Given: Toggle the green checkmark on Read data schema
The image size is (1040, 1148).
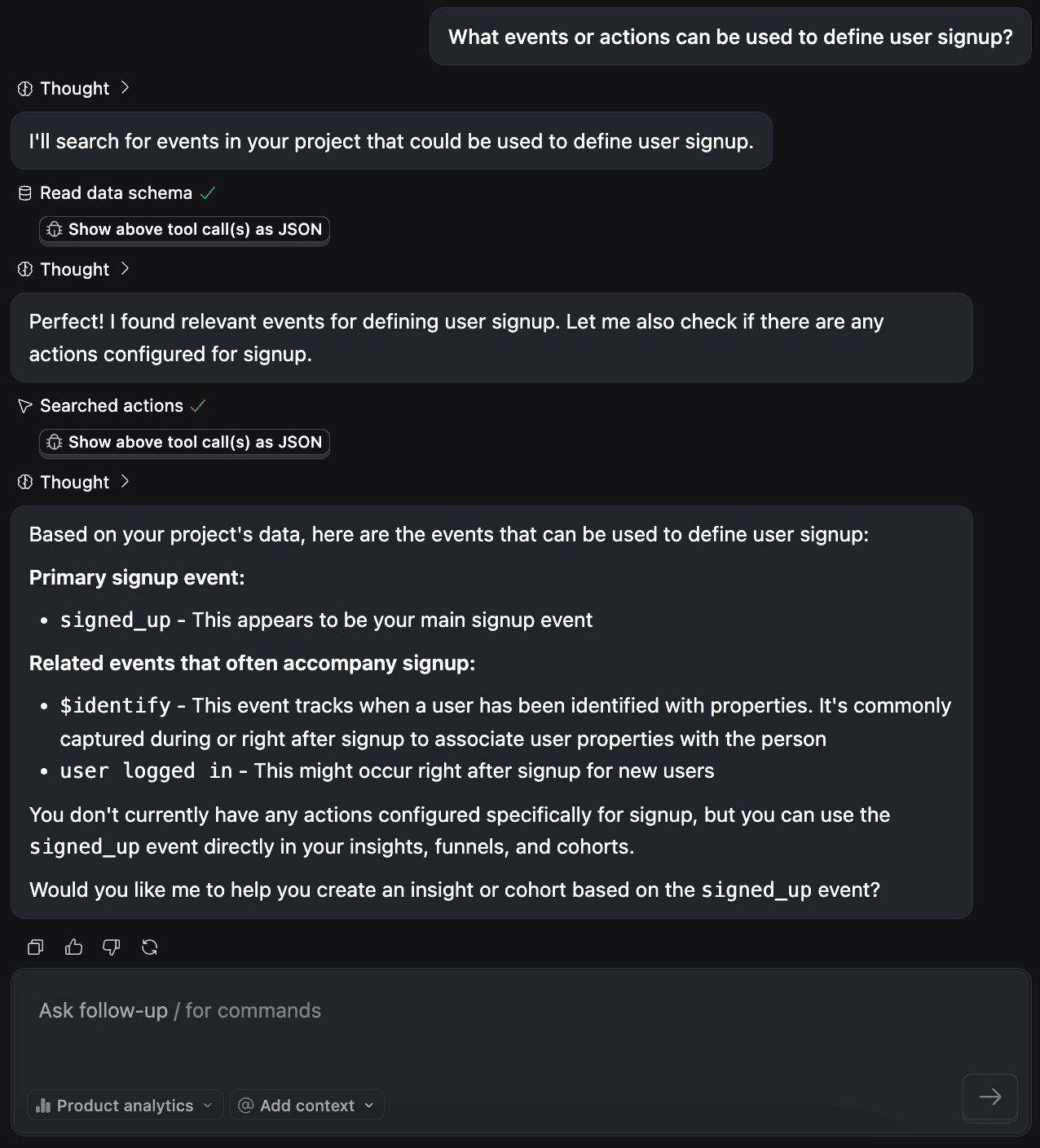Looking at the screenshot, I should [x=207, y=192].
